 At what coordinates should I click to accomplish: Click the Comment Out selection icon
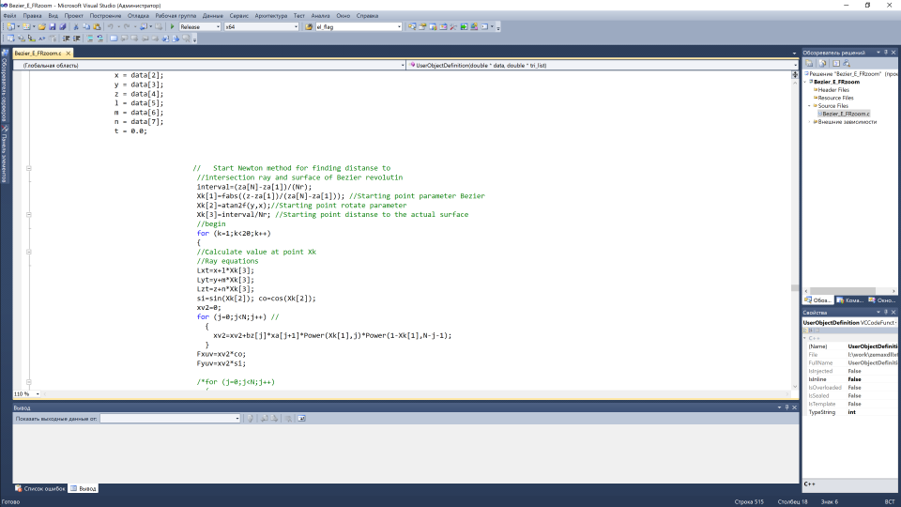(x=90, y=39)
